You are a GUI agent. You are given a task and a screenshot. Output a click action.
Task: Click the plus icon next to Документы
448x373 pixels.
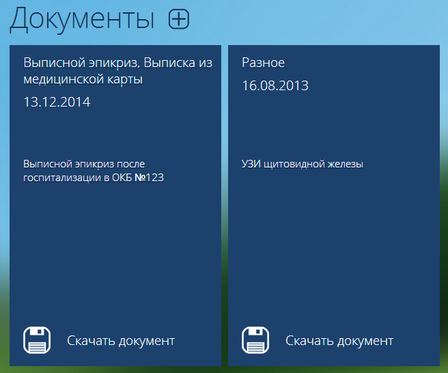coord(179,19)
